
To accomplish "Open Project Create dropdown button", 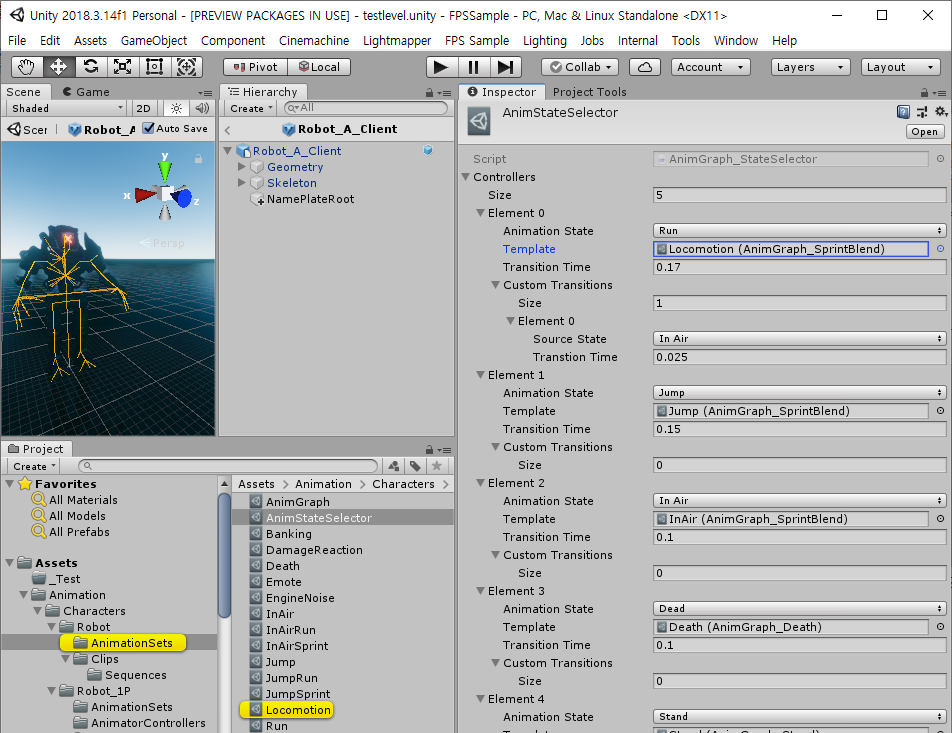I will click(34, 466).
